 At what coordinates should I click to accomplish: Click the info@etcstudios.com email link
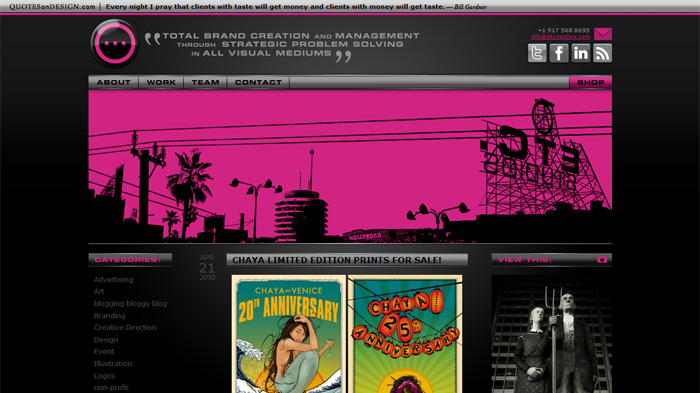(x=560, y=37)
